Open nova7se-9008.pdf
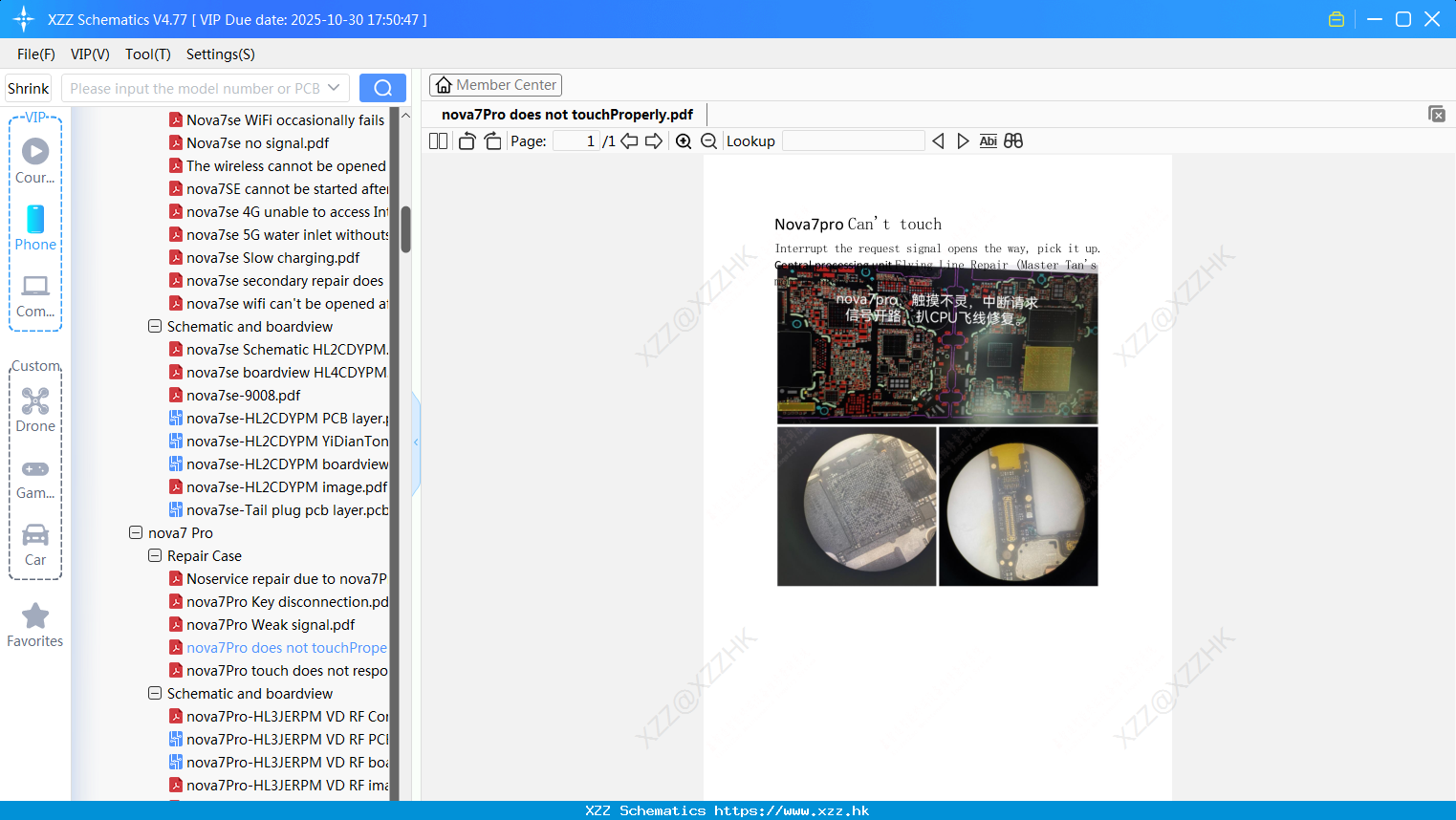The height and width of the screenshot is (820, 1456). pyautogui.click(x=235, y=395)
